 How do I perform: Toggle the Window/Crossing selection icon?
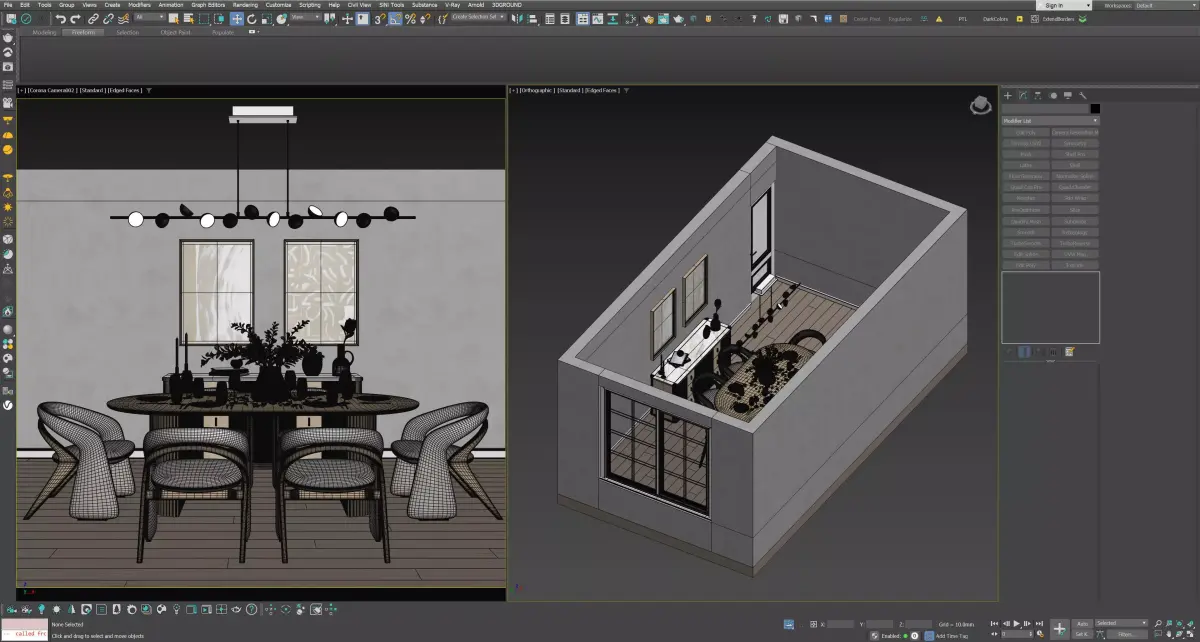(219, 18)
